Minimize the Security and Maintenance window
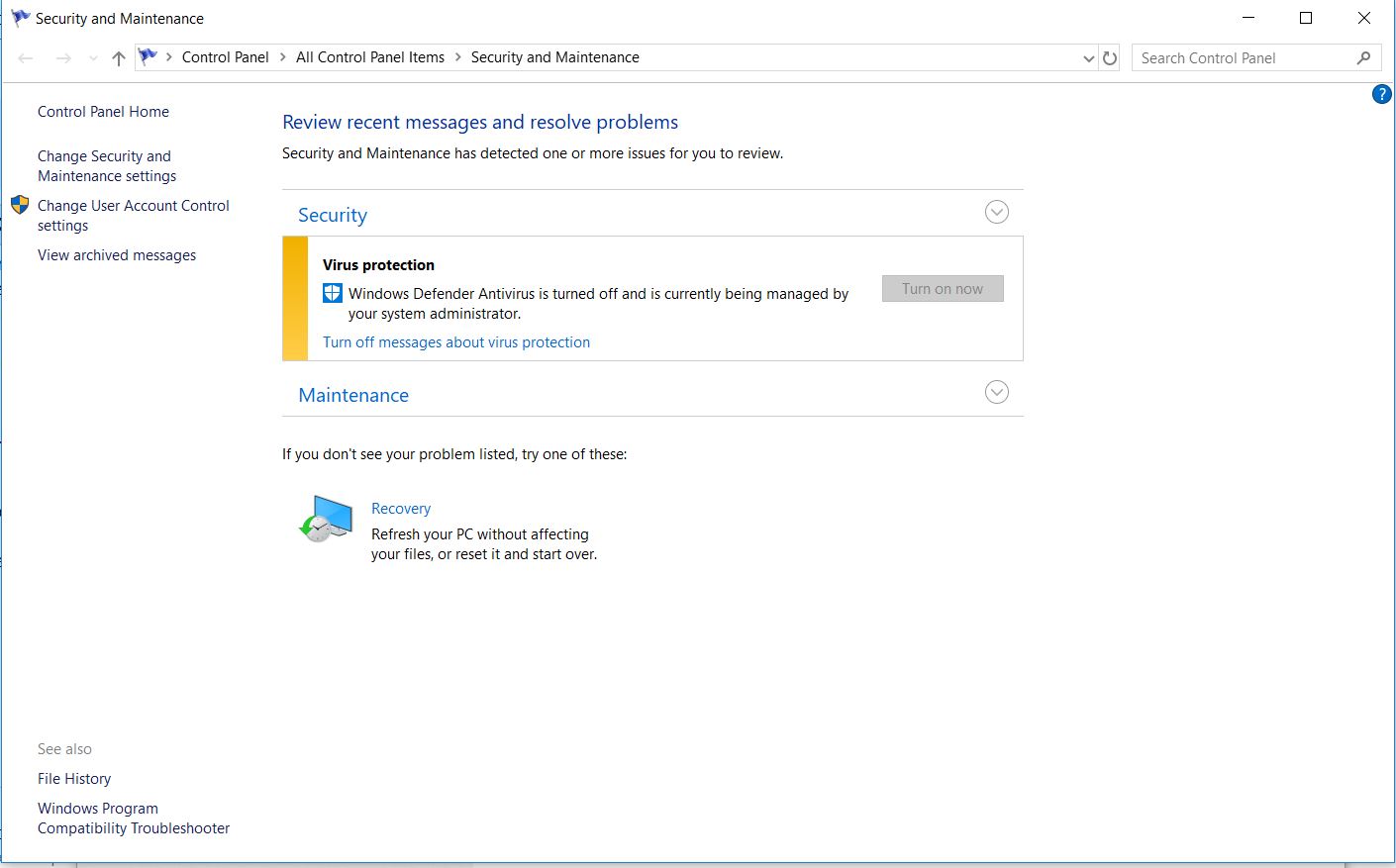1396x868 pixels. [x=1248, y=18]
